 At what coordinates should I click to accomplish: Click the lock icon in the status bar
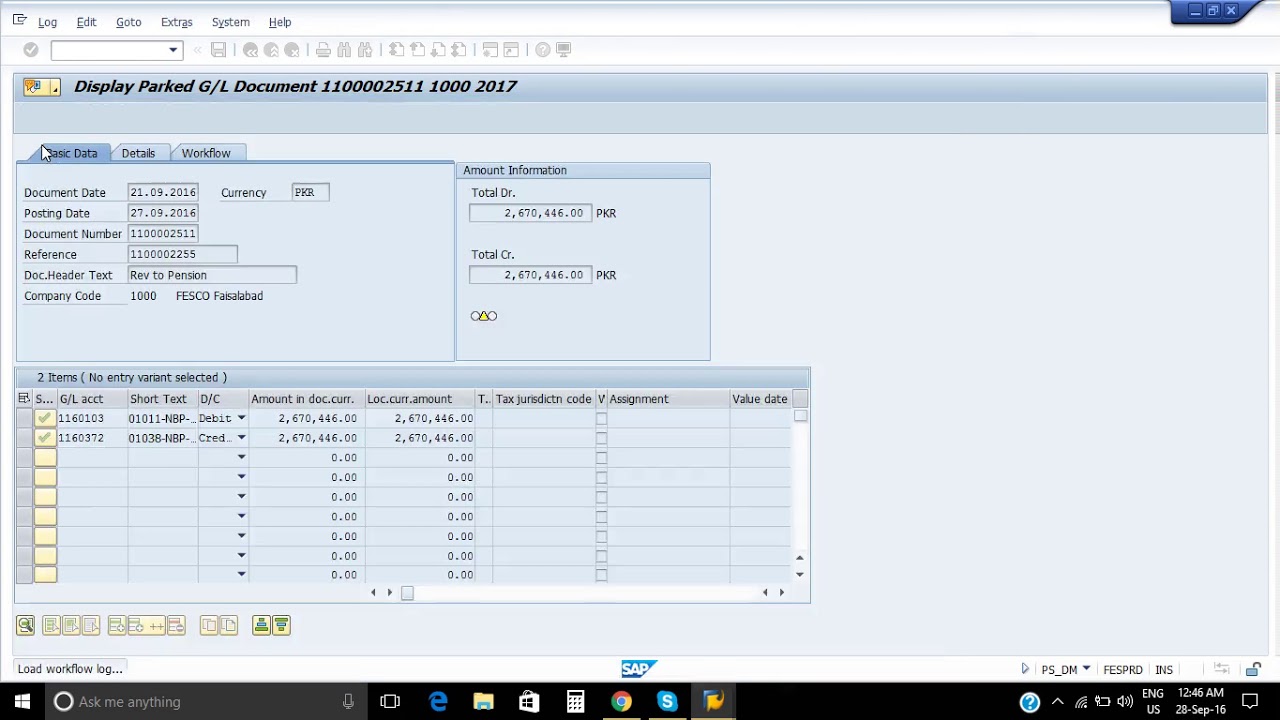click(1253, 669)
